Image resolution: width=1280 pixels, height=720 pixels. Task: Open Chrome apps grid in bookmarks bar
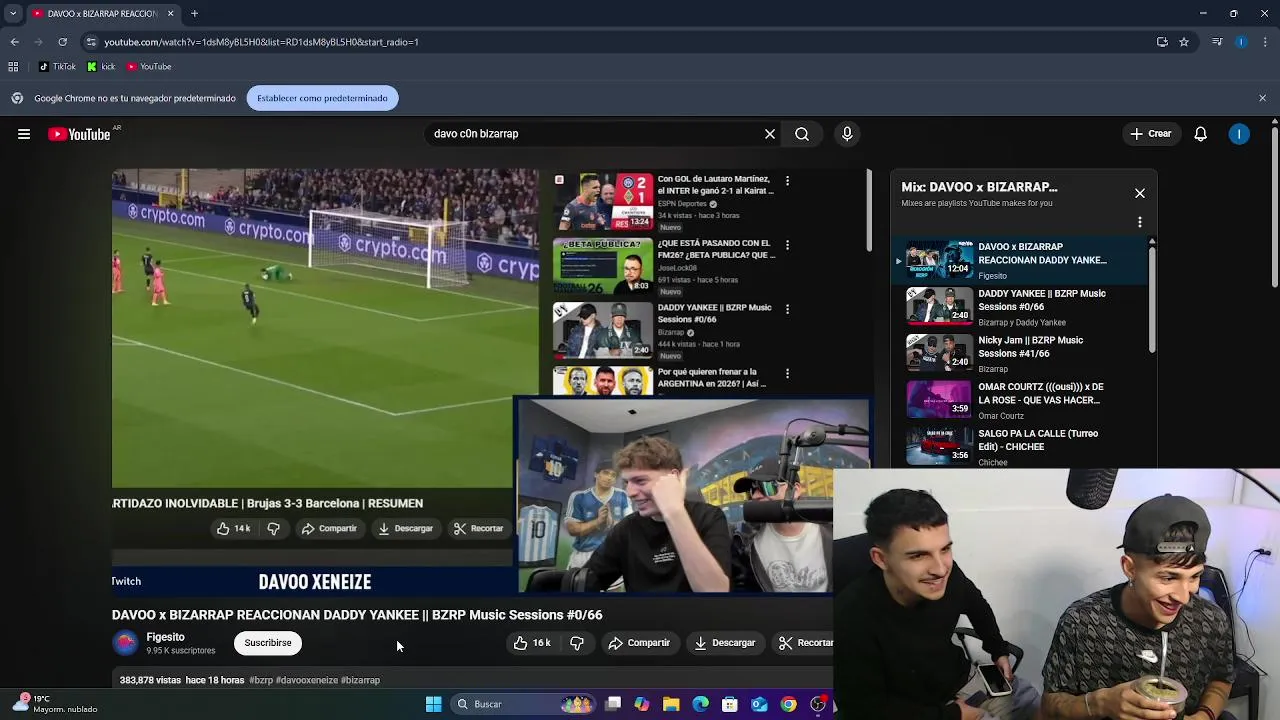13,67
